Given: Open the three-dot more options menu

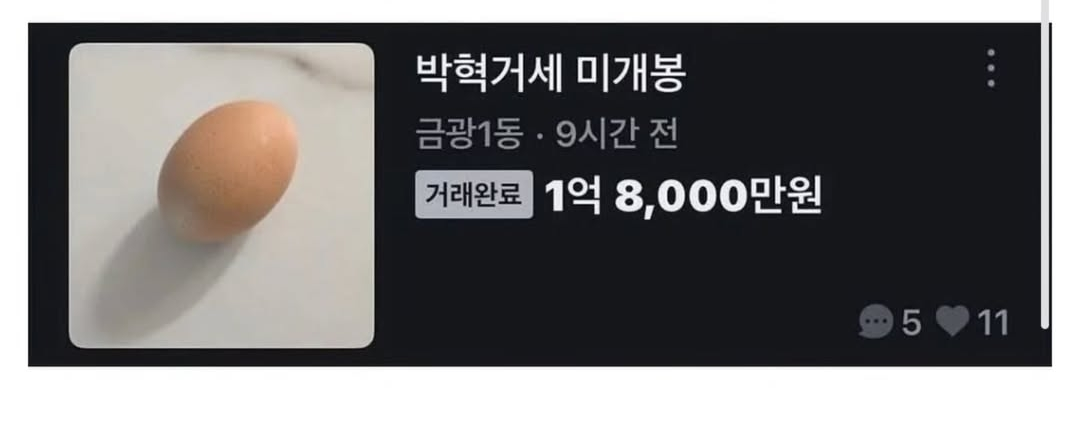Looking at the screenshot, I should coord(990,68).
